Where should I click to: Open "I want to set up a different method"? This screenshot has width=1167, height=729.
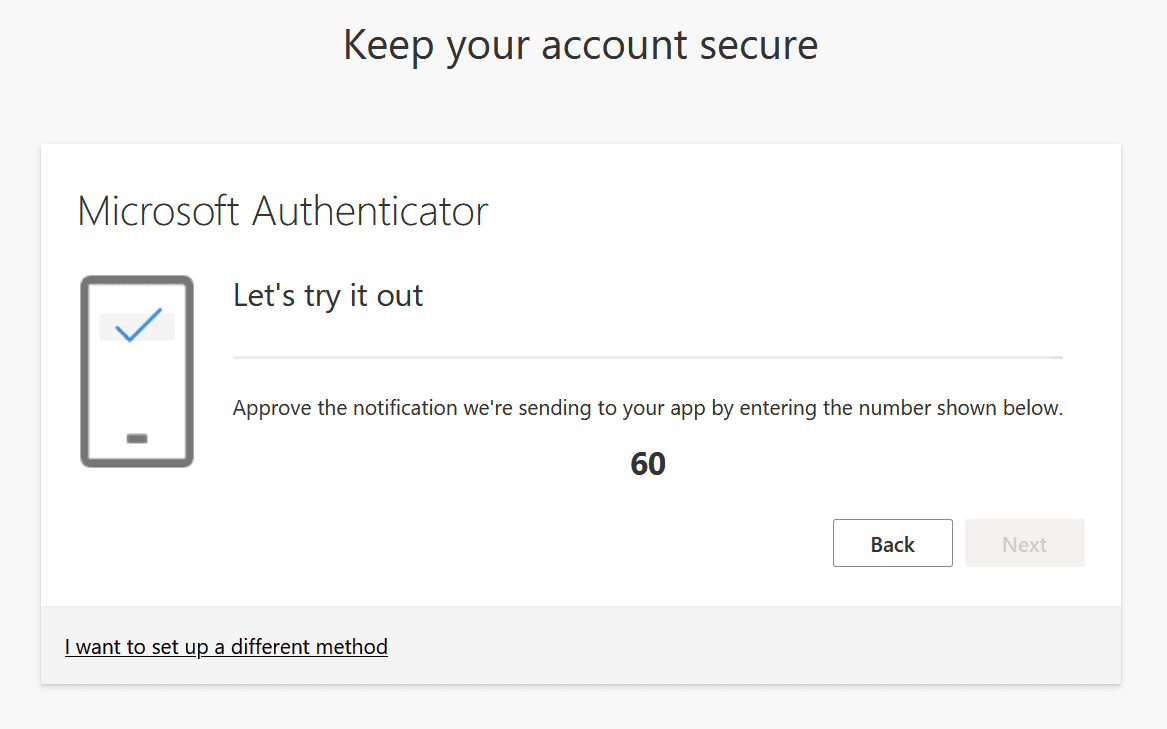(x=226, y=647)
